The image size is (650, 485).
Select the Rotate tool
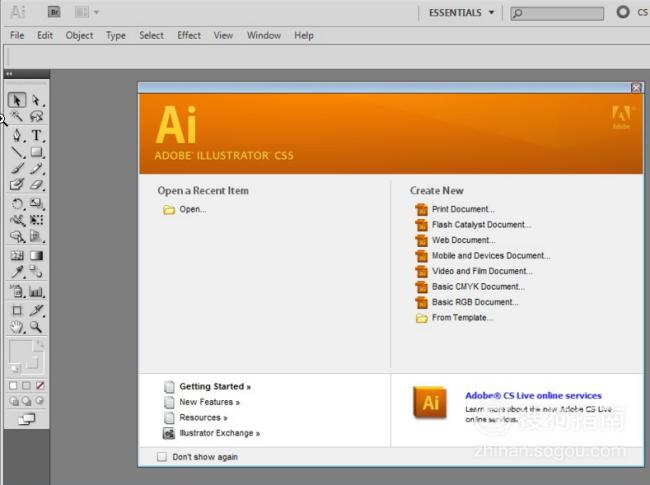17,204
